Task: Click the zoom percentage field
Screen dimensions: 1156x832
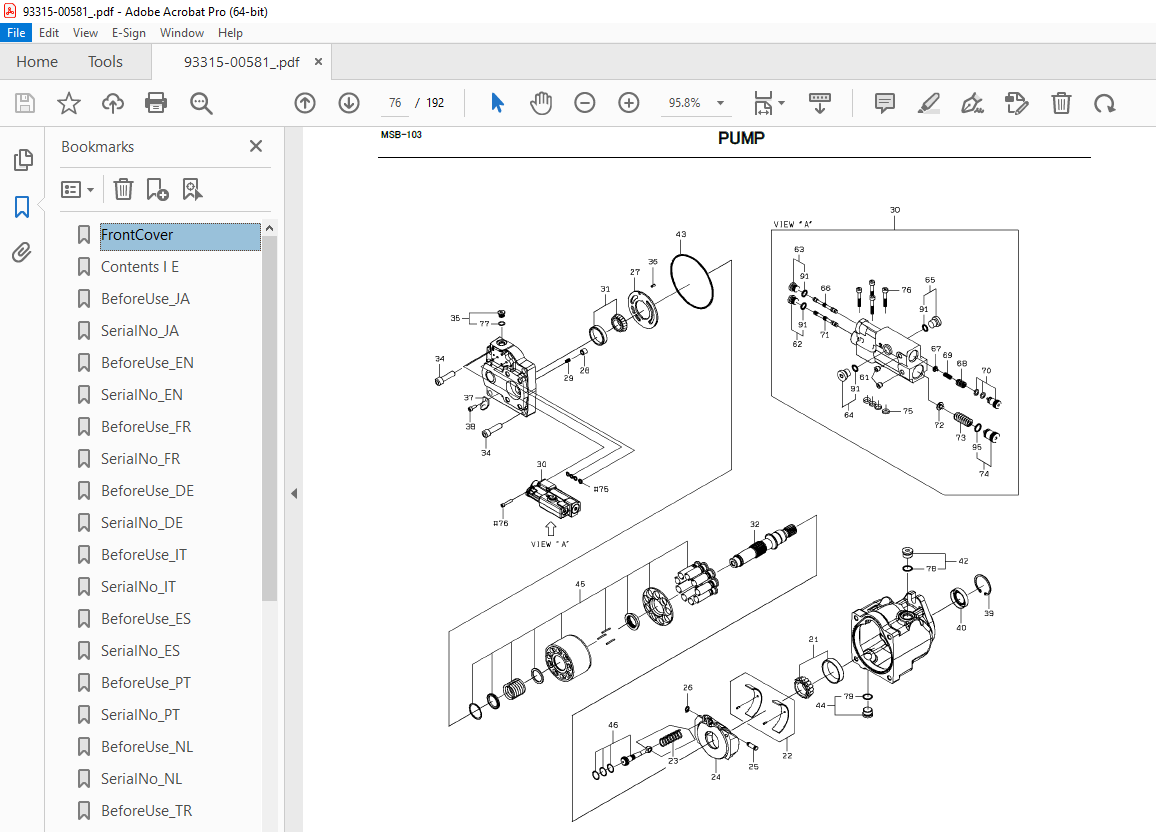Action: pos(684,103)
